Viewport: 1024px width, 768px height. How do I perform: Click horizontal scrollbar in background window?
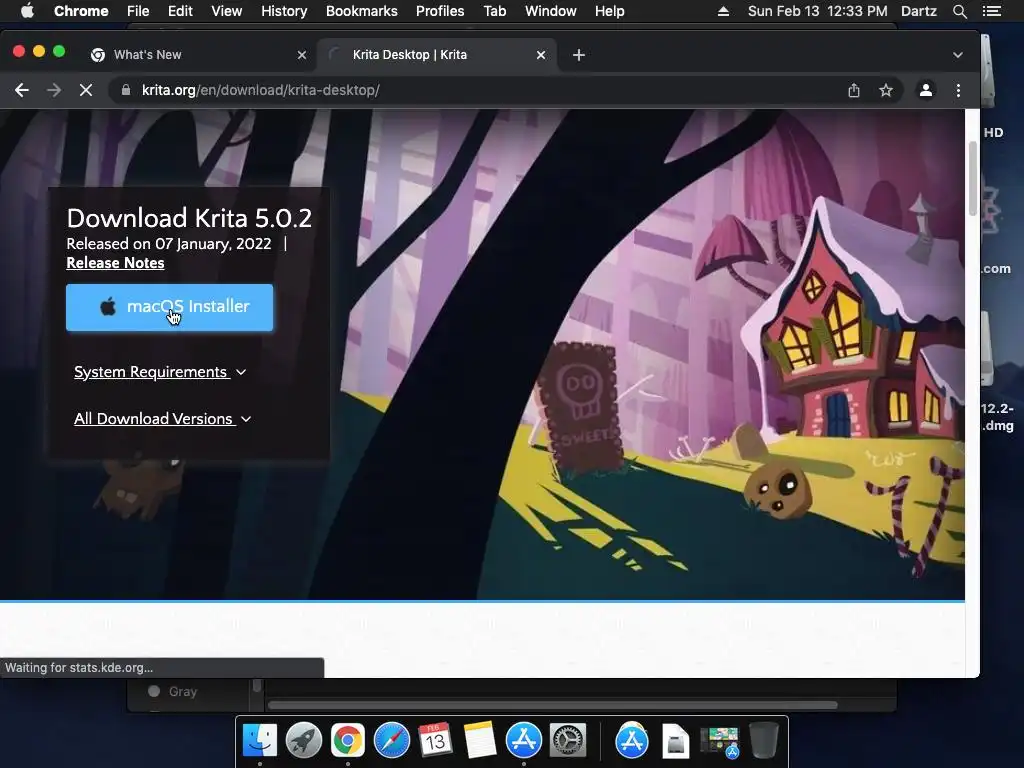552,705
